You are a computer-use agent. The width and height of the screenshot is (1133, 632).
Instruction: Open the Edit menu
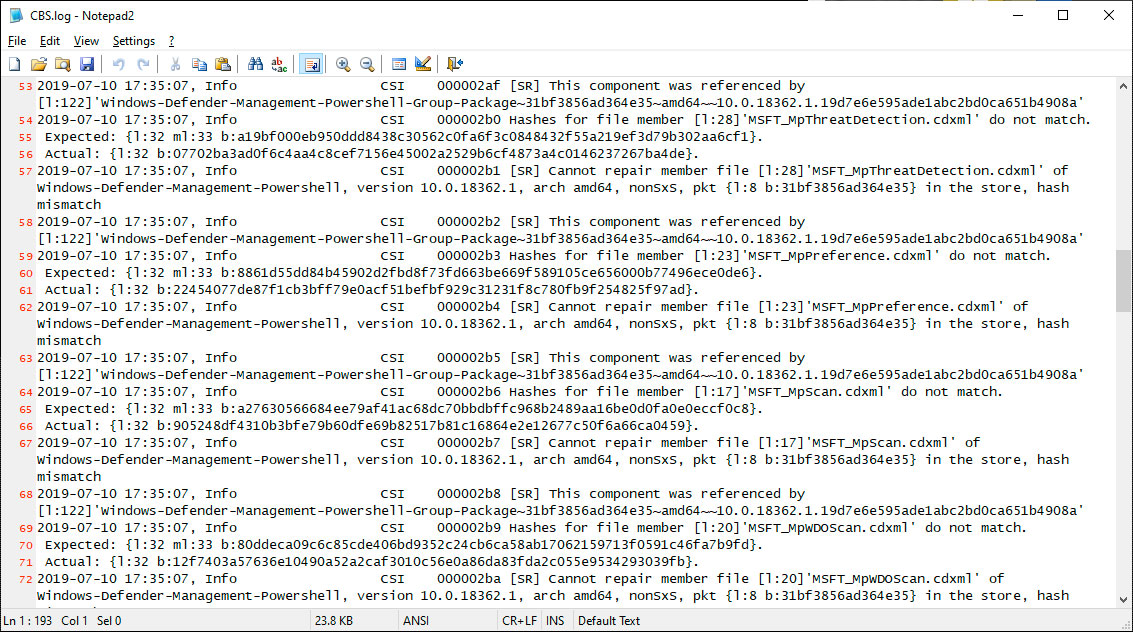[50, 41]
